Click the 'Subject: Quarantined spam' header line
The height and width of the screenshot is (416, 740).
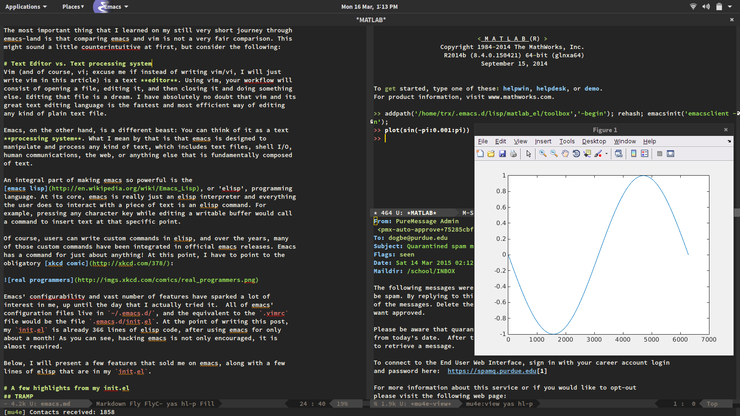[x=424, y=246]
